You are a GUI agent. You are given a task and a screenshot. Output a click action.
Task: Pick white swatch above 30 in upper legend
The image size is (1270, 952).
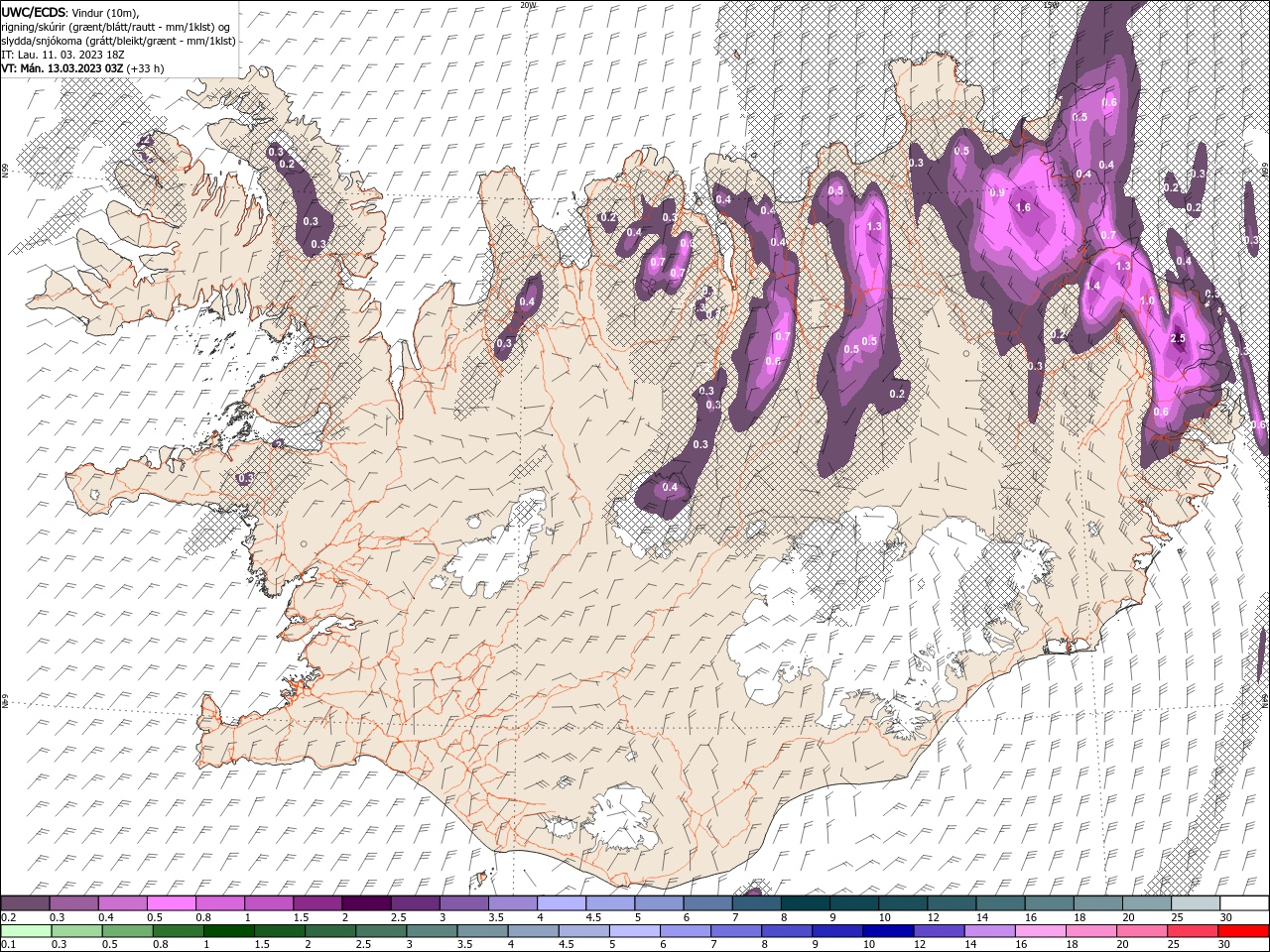[1243, 903]
